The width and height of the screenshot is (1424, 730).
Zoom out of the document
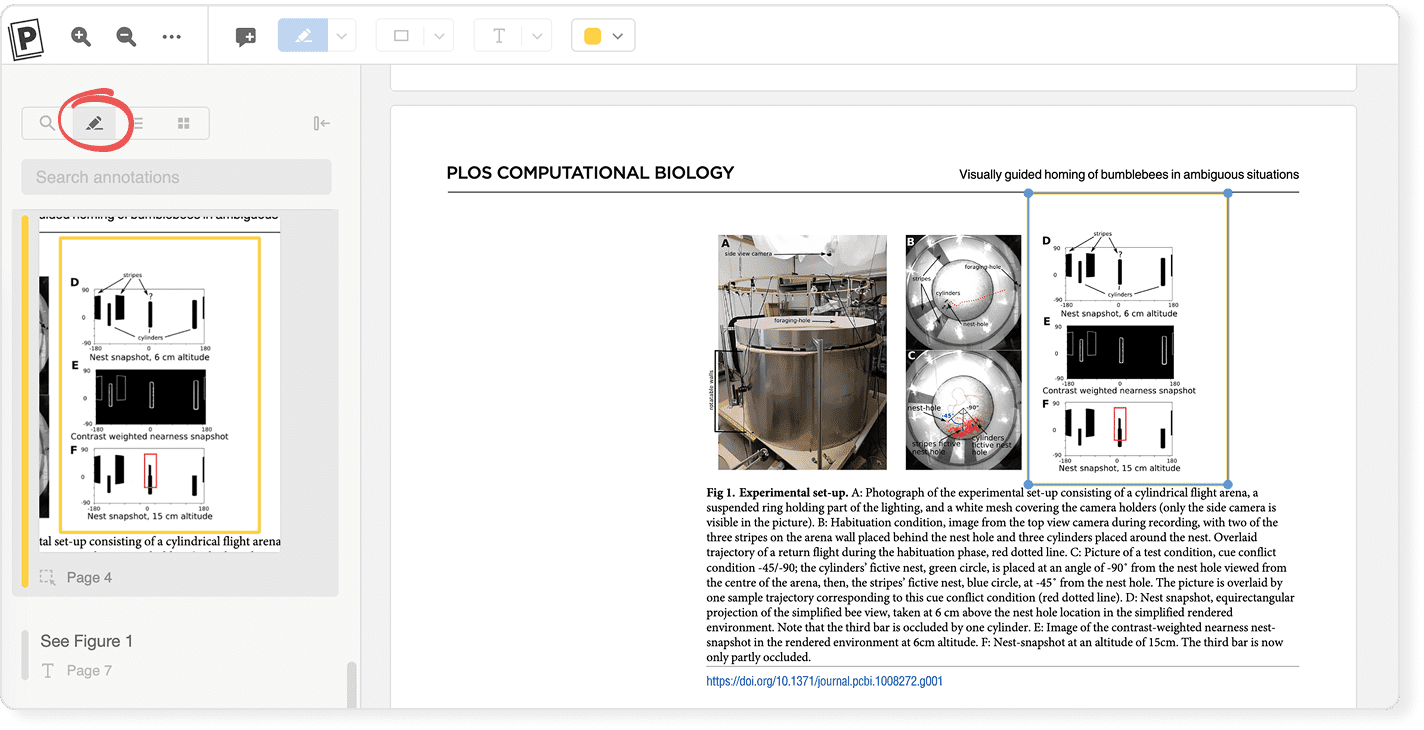coord(126,37)
